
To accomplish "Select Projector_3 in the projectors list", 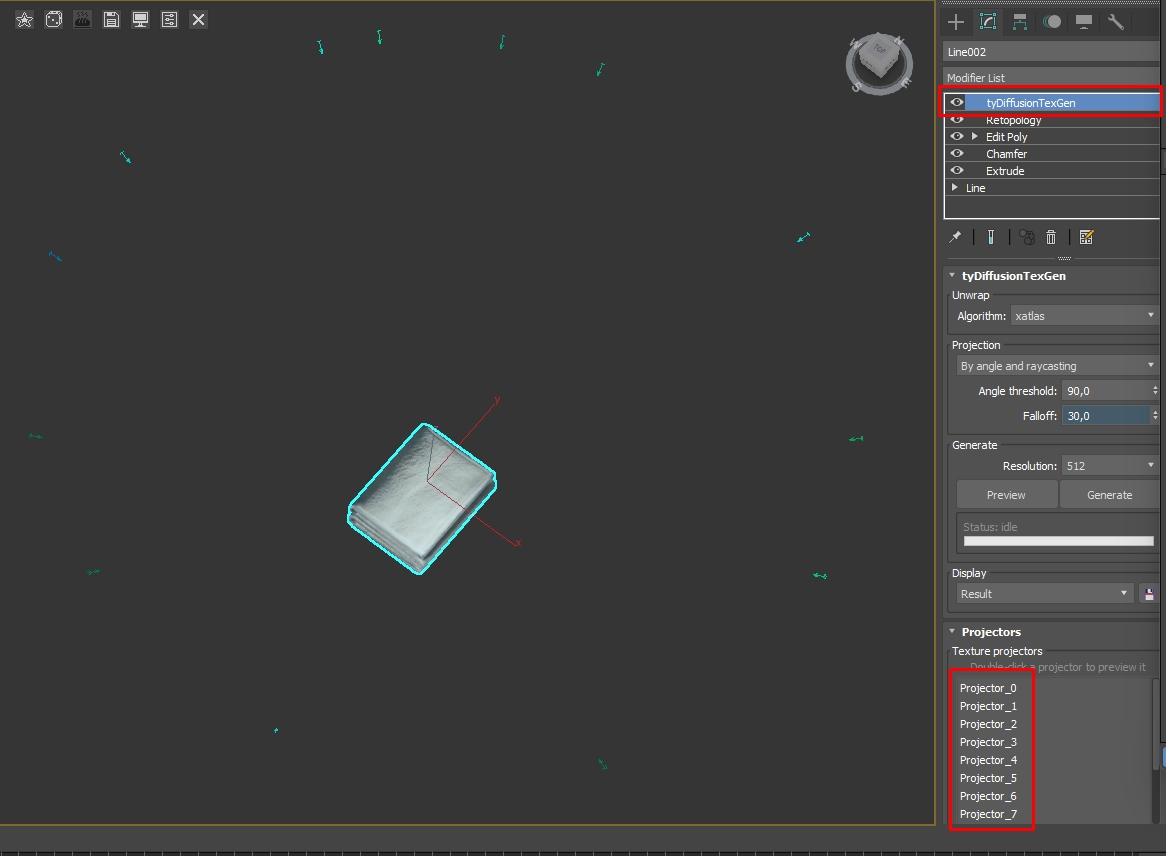I will point(988,742).
